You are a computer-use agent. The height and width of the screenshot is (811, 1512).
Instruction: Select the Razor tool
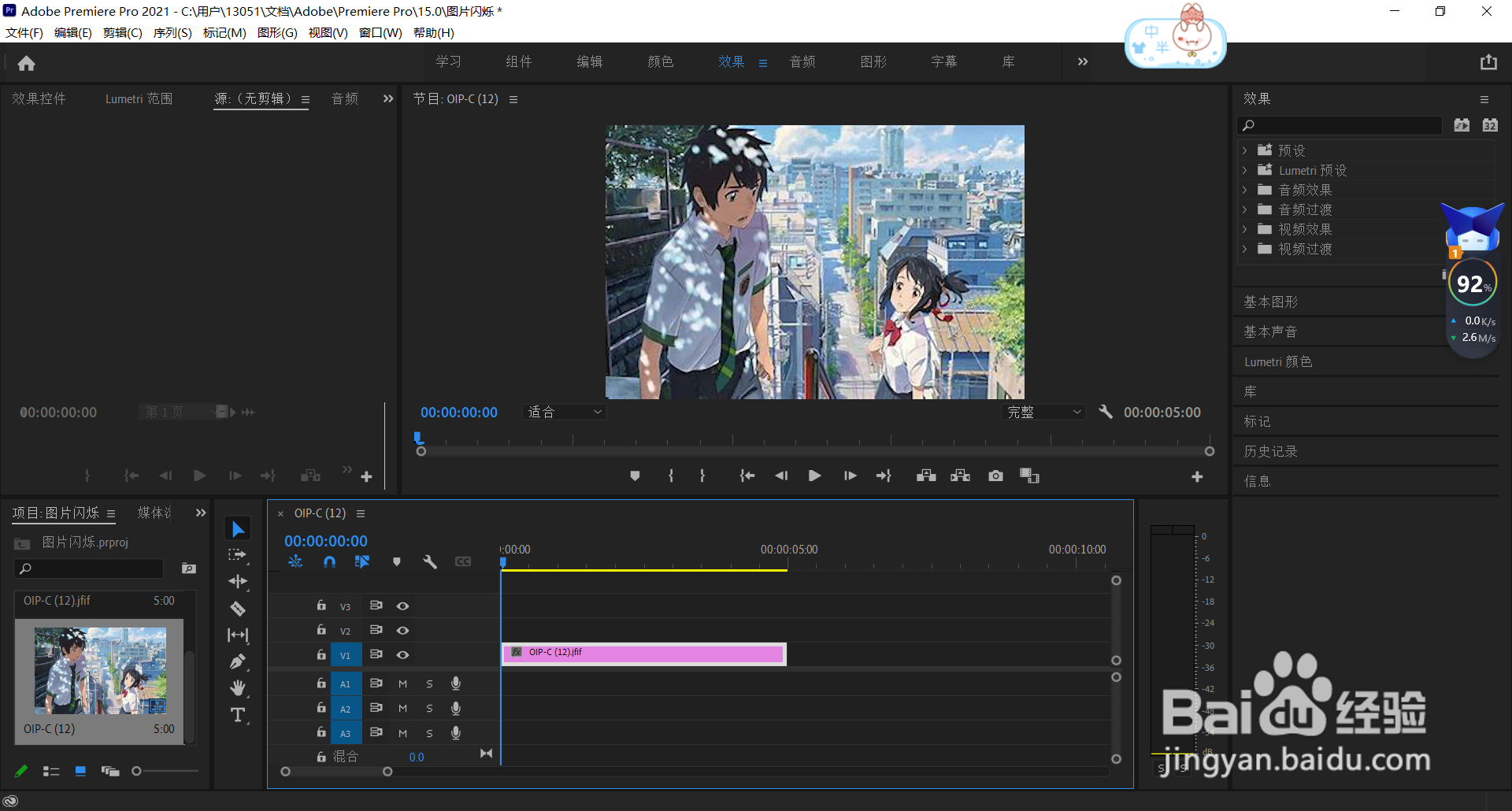coord(238,609)
